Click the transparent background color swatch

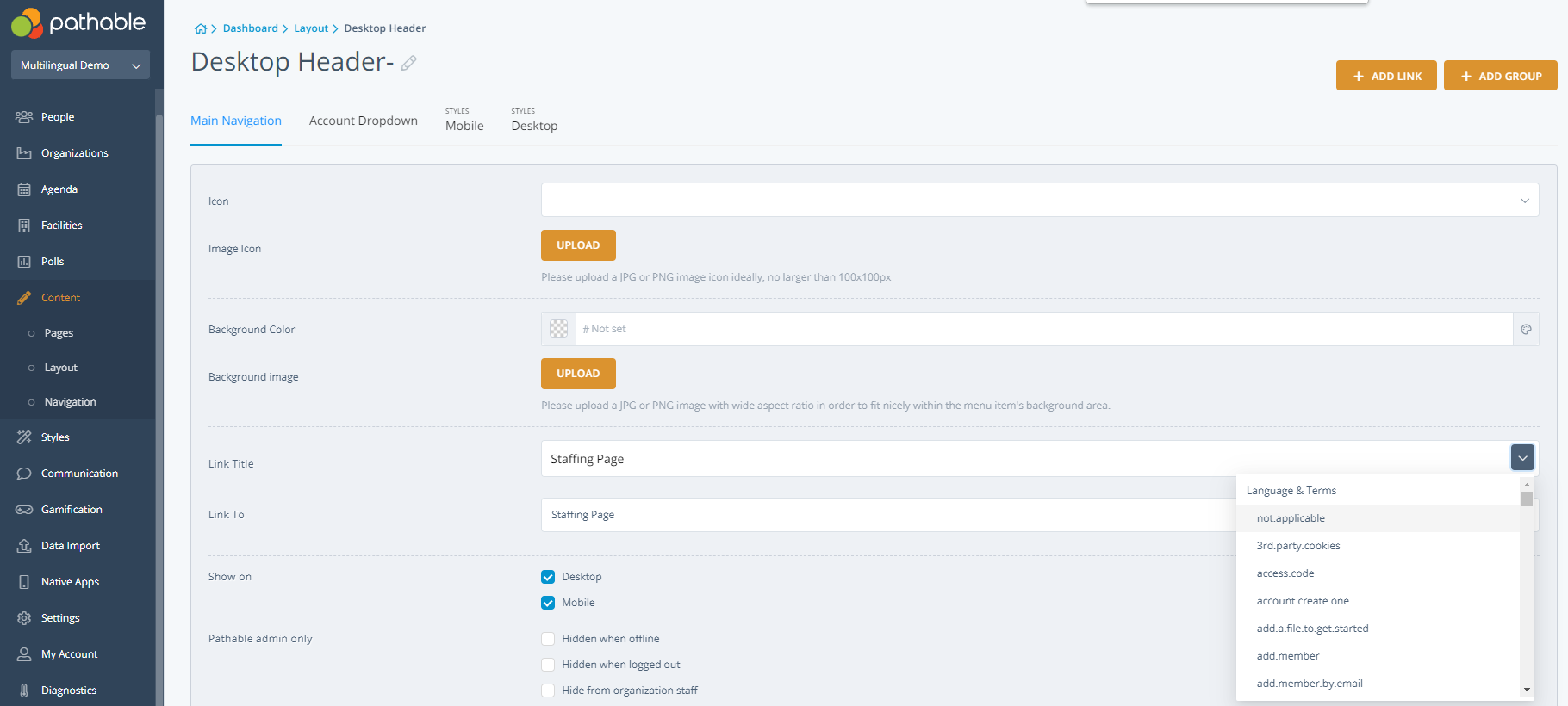(x=558, y=329)
